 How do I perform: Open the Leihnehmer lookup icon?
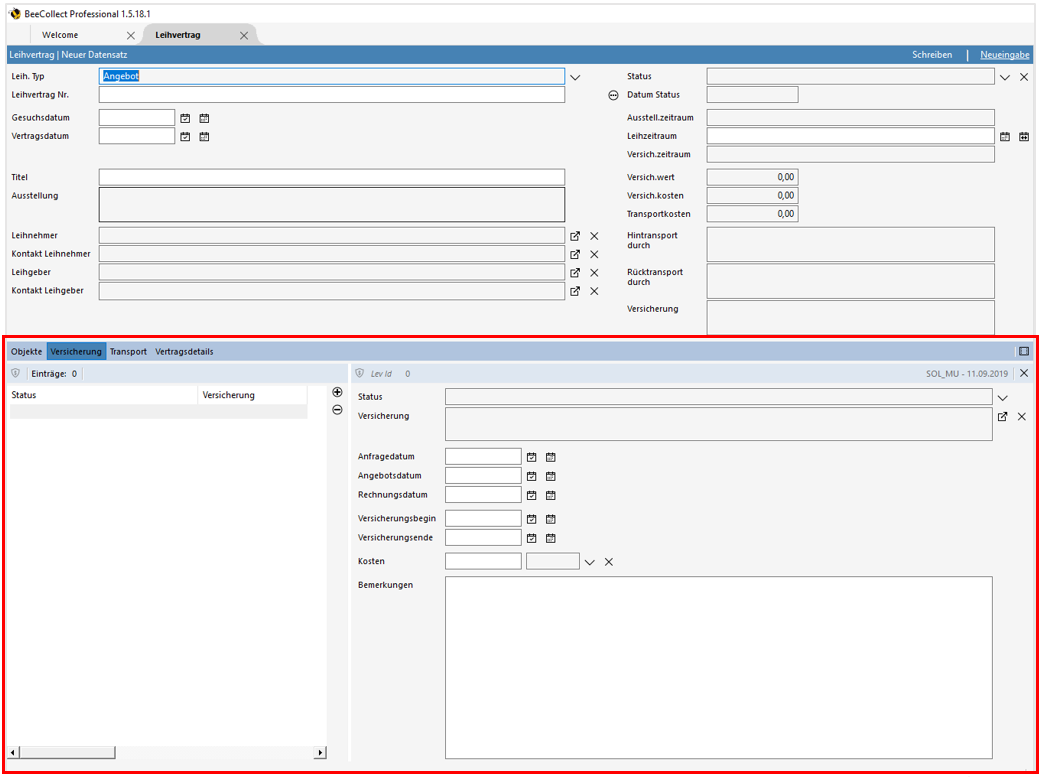(574, 235)
